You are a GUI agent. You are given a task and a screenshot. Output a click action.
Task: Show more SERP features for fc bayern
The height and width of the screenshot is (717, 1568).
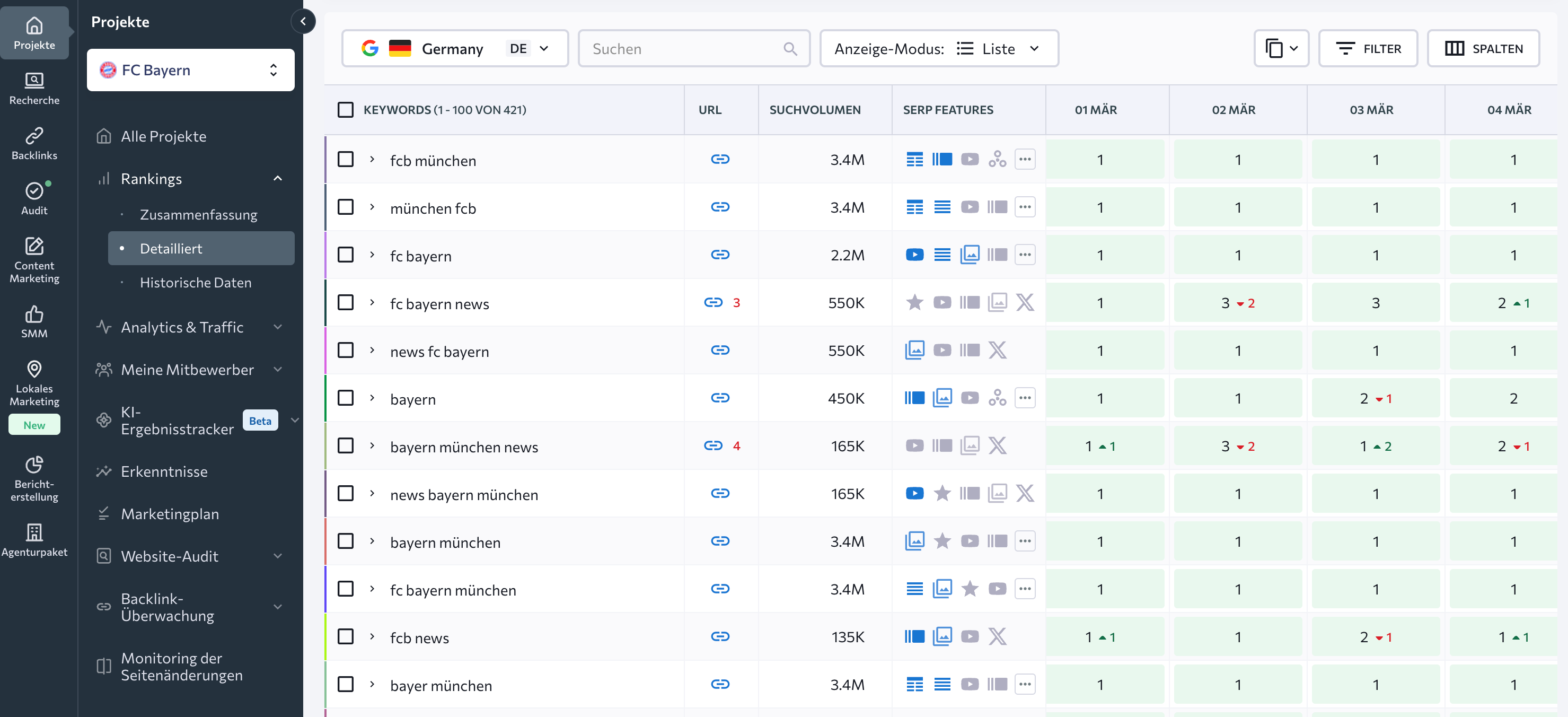pos(1025,255)
